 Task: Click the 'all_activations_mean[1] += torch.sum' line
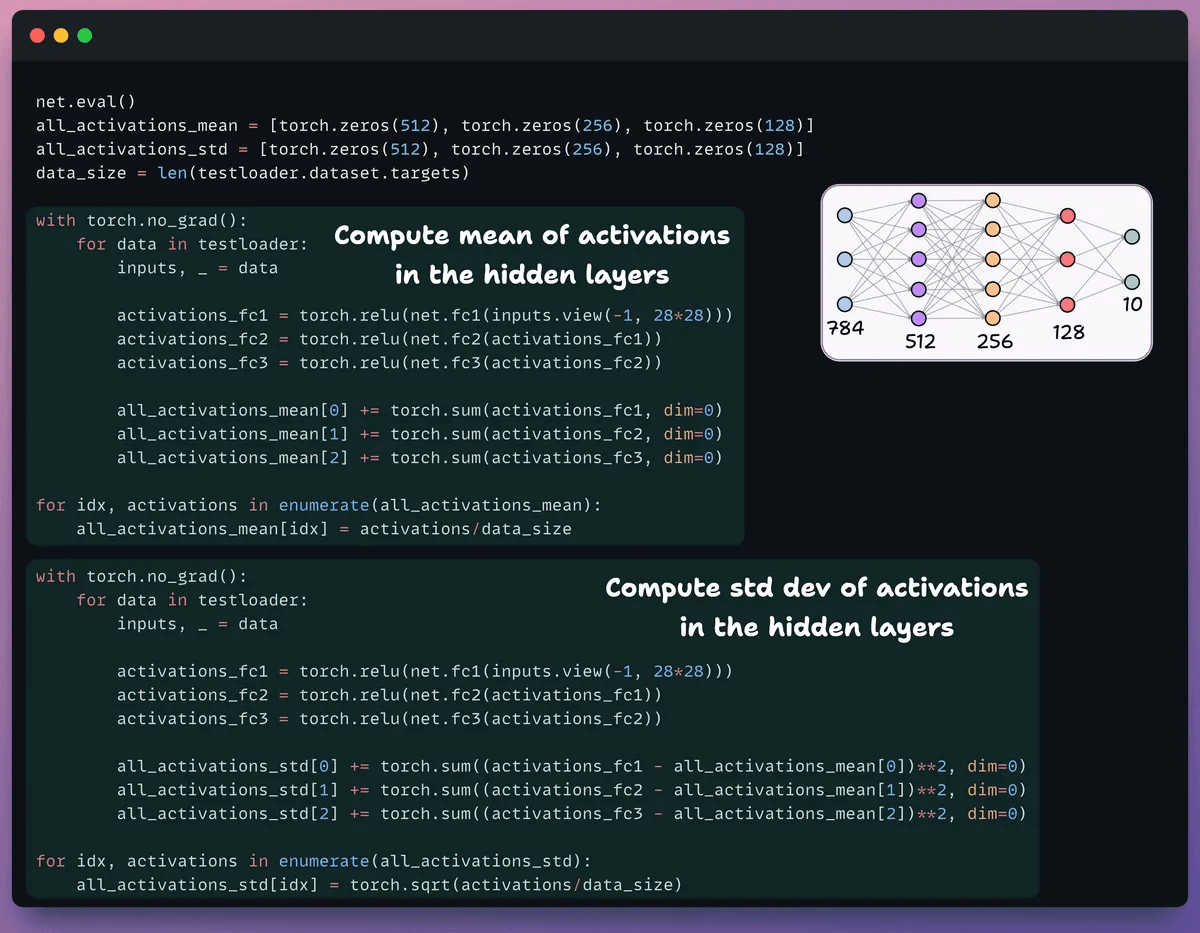pos(419,434)
